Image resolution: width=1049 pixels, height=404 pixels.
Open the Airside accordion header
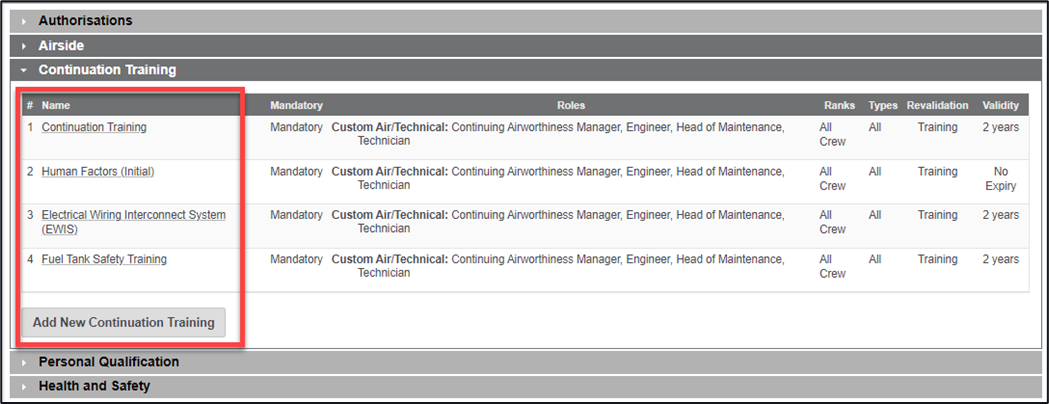point(61,46)
